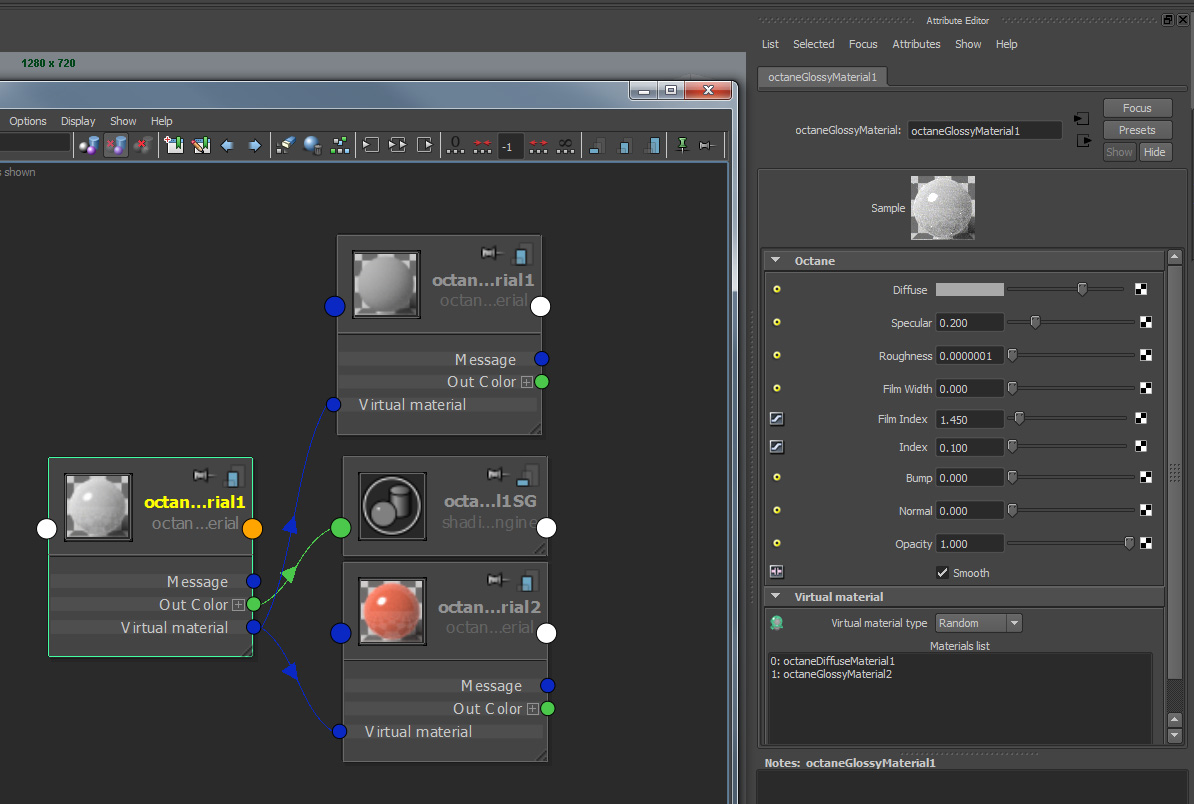The image size is (1194, 804).
Task: Click the eraser Clear Graph toolbar icon
Action: 286,145
